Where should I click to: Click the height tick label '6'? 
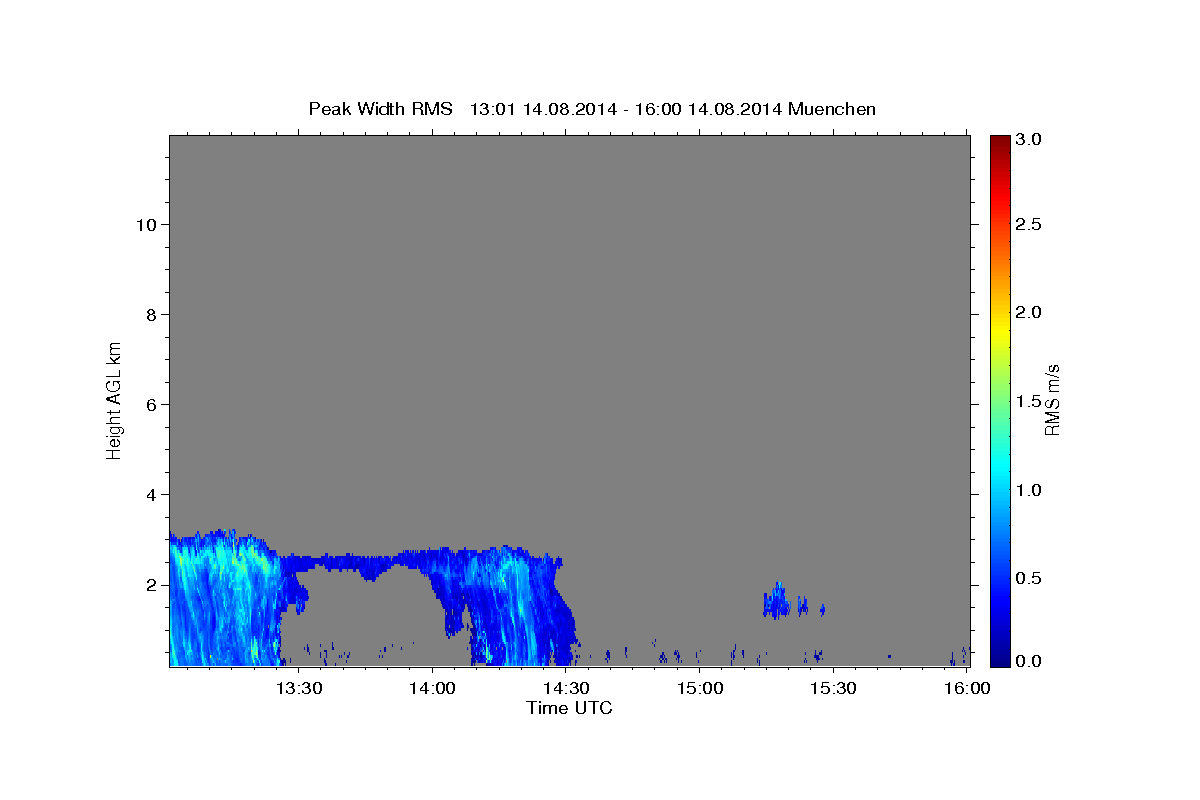click(151, 405)
